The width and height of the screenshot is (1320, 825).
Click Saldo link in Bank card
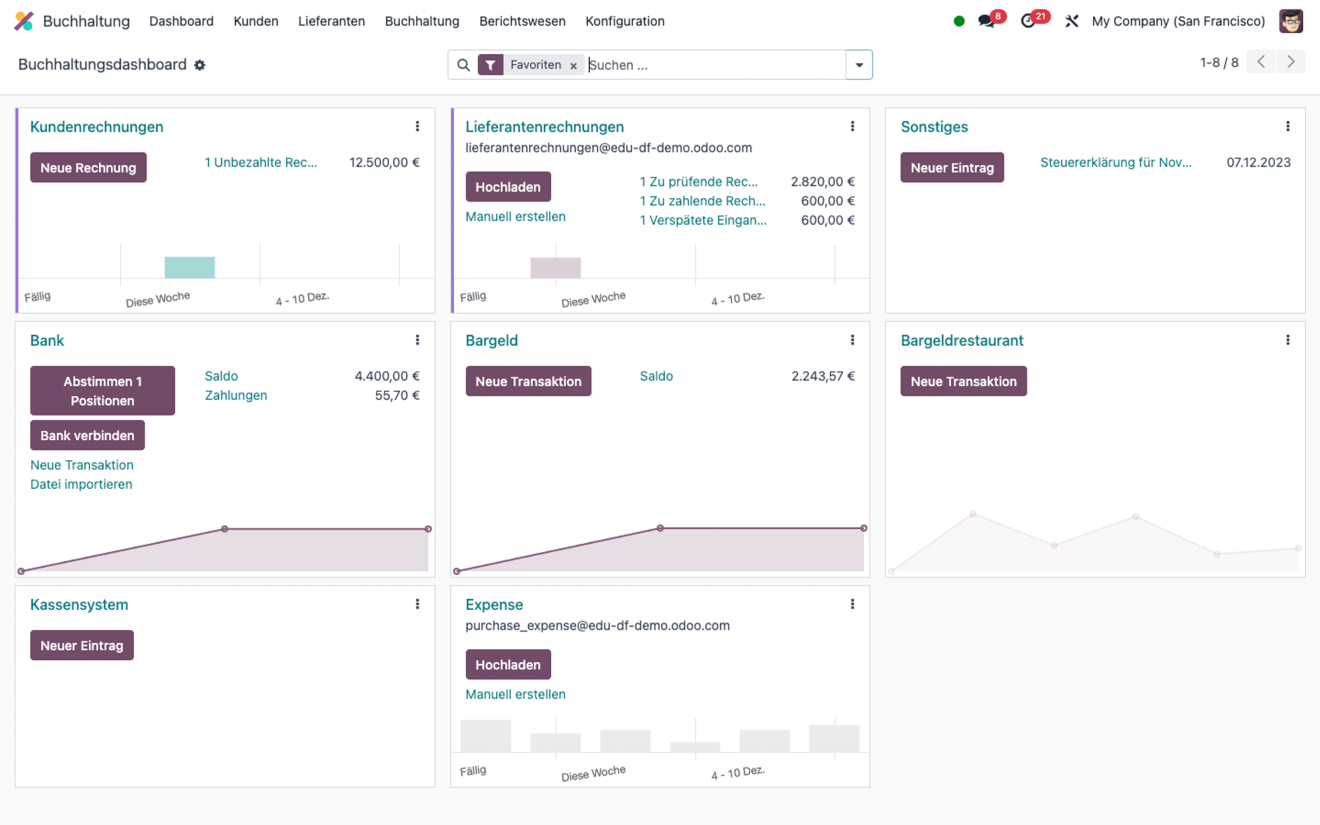pos(221,376)
